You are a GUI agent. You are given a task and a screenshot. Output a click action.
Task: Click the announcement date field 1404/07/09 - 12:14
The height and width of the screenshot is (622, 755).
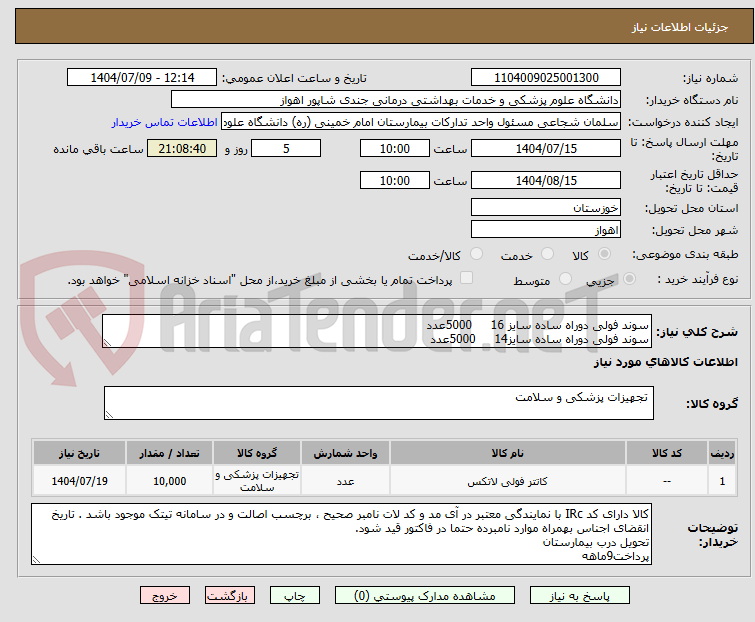pyautogui.click(x=142, y=78)
